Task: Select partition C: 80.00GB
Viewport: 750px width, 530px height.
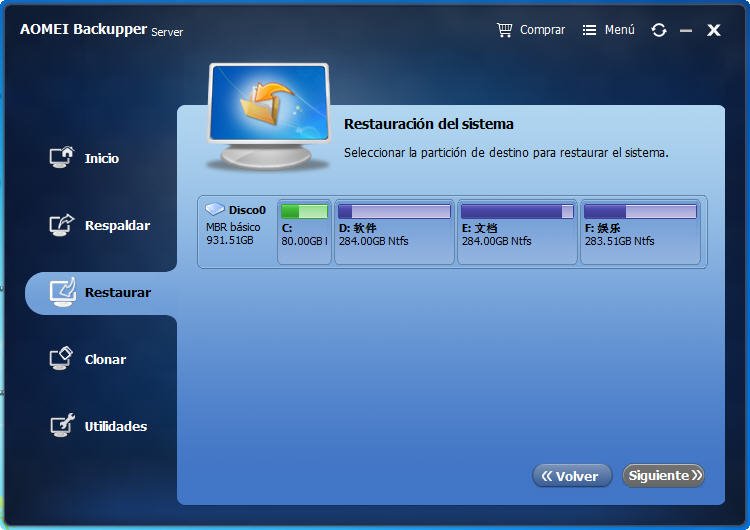Action: (304, 232)
